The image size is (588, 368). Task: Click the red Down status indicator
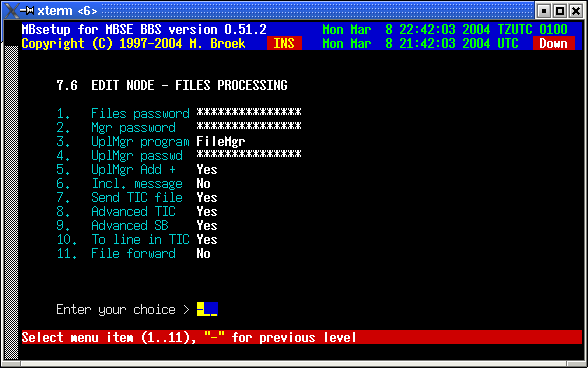554,44
